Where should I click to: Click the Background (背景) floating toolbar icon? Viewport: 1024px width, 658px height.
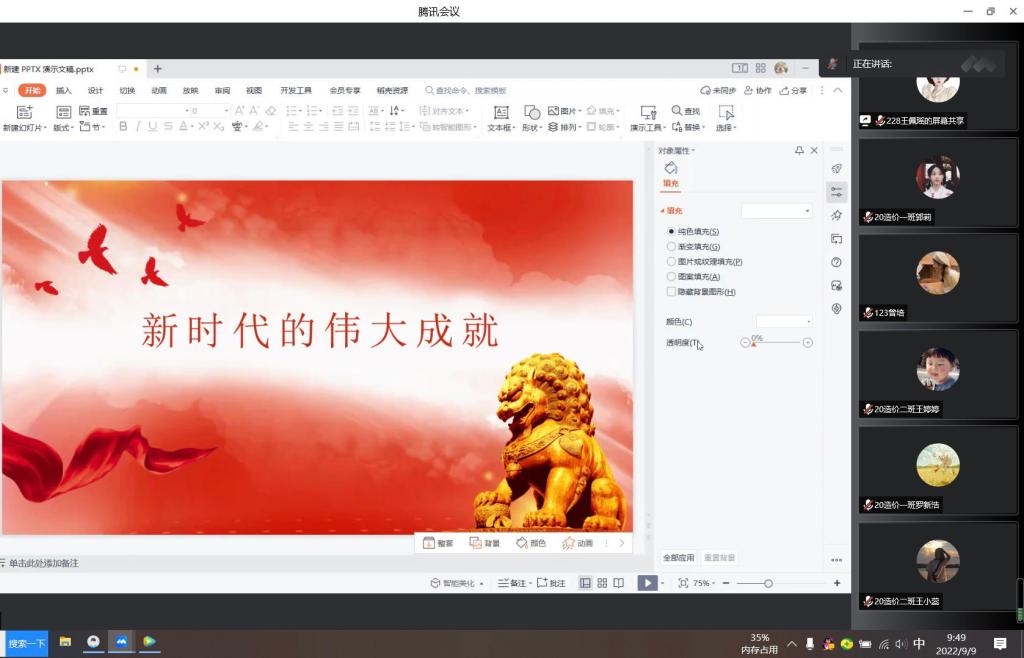tap(484, 543)
